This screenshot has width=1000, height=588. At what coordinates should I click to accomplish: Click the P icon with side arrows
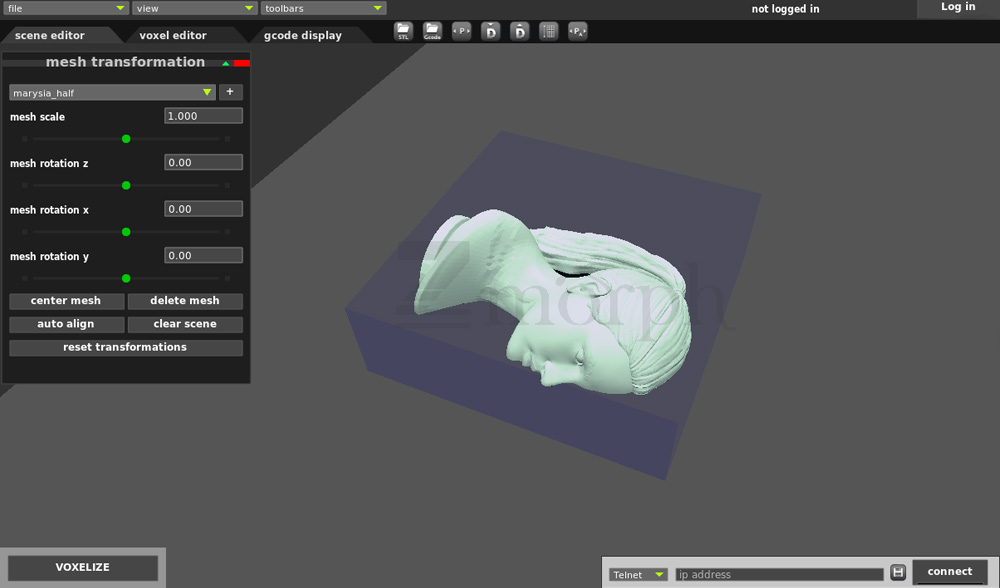(461, 31)
